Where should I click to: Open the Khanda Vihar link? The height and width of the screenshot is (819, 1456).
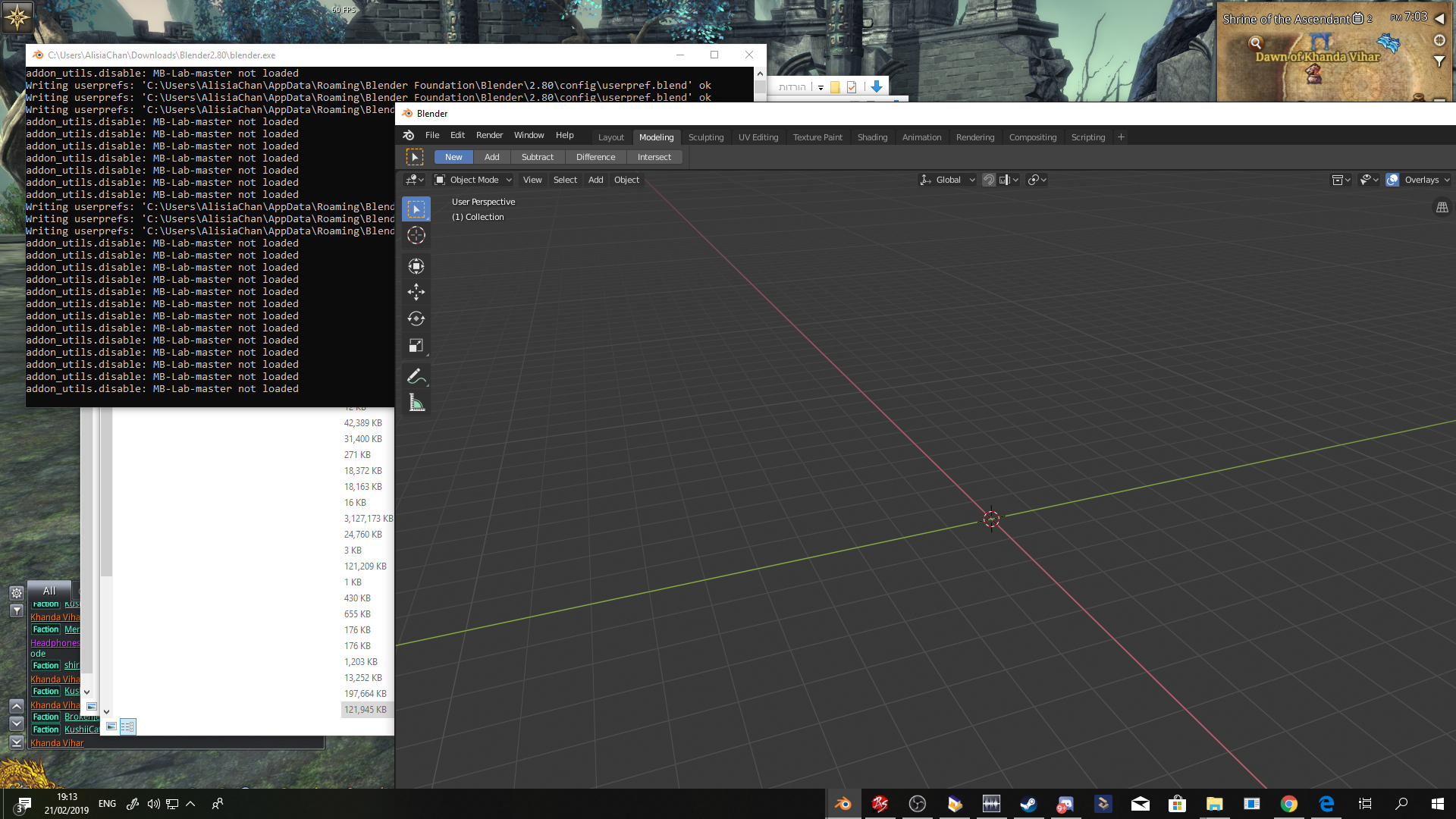57,742
